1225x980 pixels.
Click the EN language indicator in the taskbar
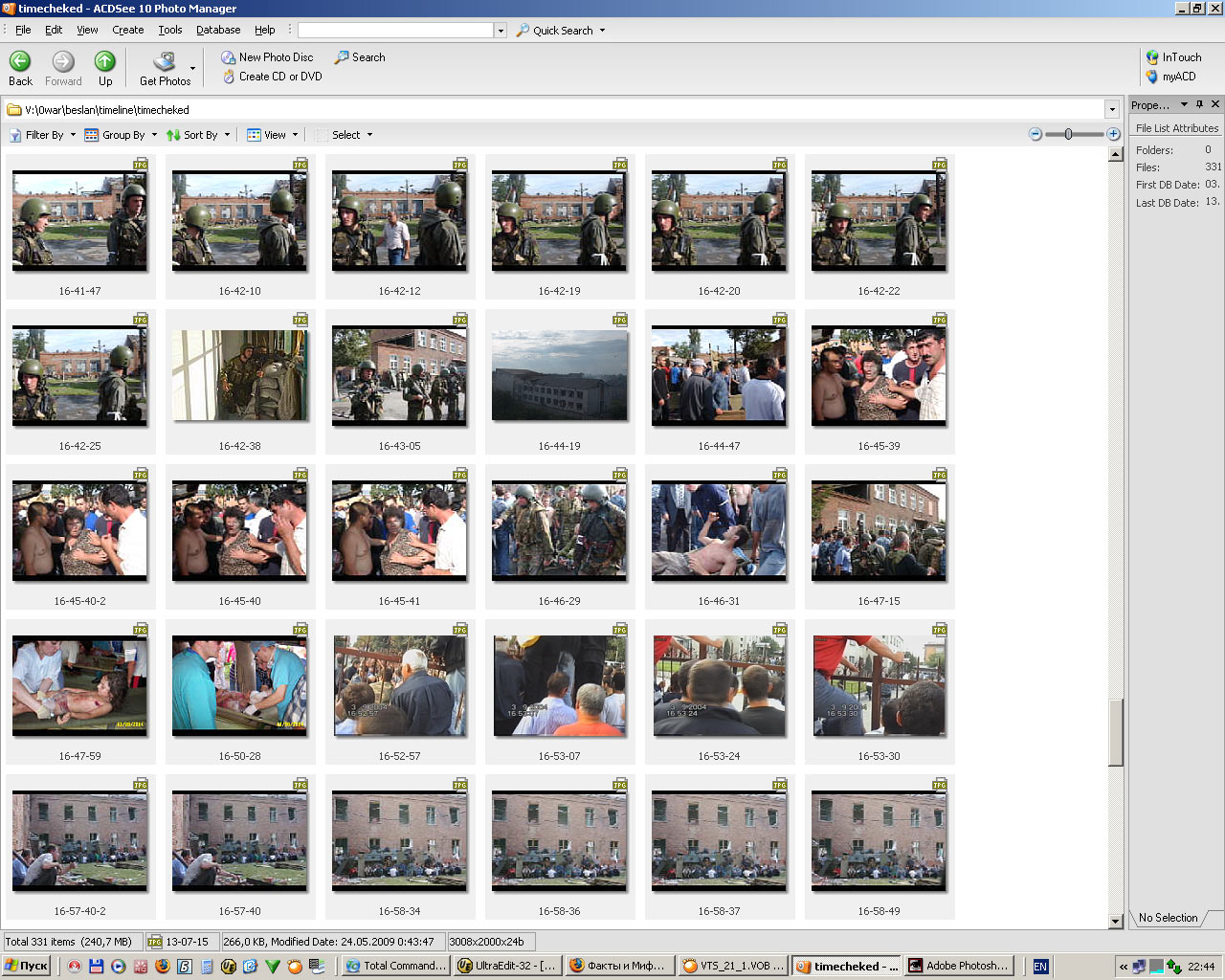(1040, 966)
